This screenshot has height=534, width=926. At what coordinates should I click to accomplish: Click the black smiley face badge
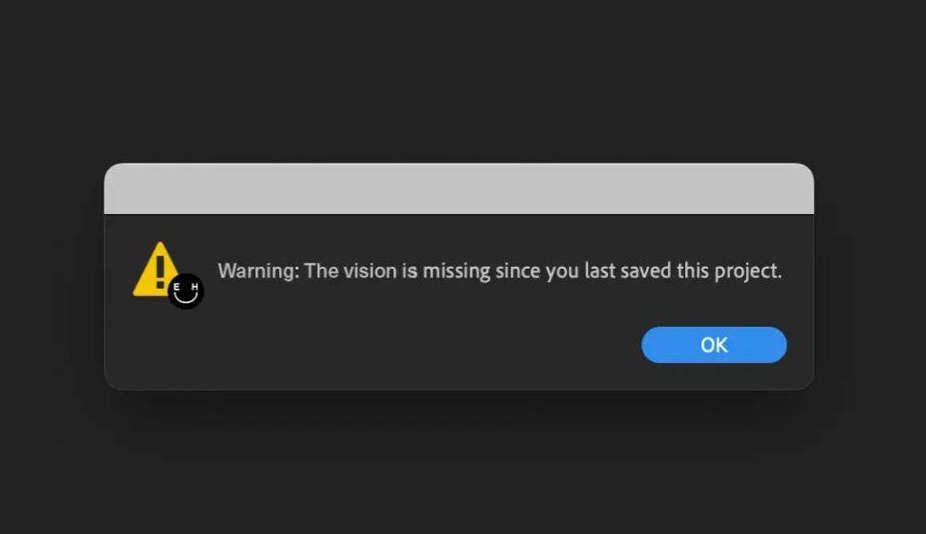186,291
